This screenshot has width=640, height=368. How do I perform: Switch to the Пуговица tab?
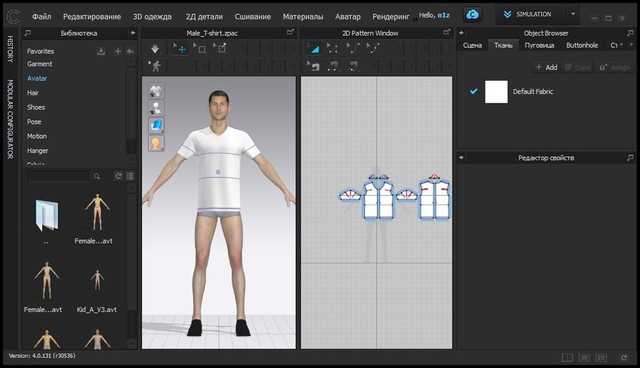click(539, 45)
